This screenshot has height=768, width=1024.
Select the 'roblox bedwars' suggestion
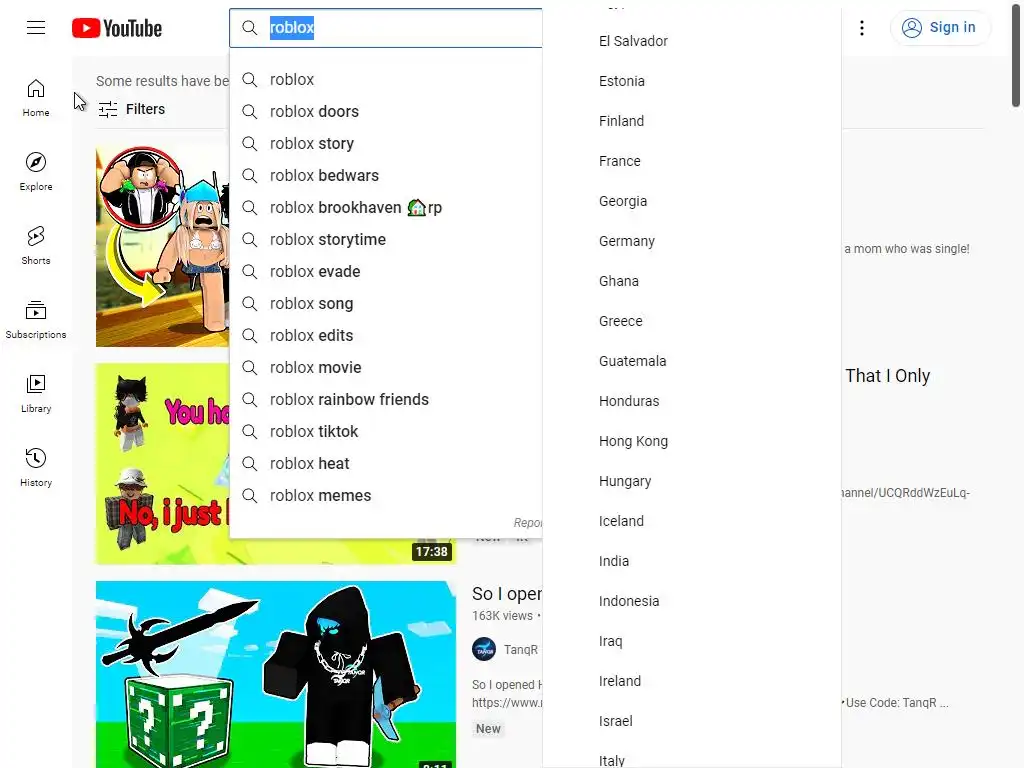pos(386,175)
